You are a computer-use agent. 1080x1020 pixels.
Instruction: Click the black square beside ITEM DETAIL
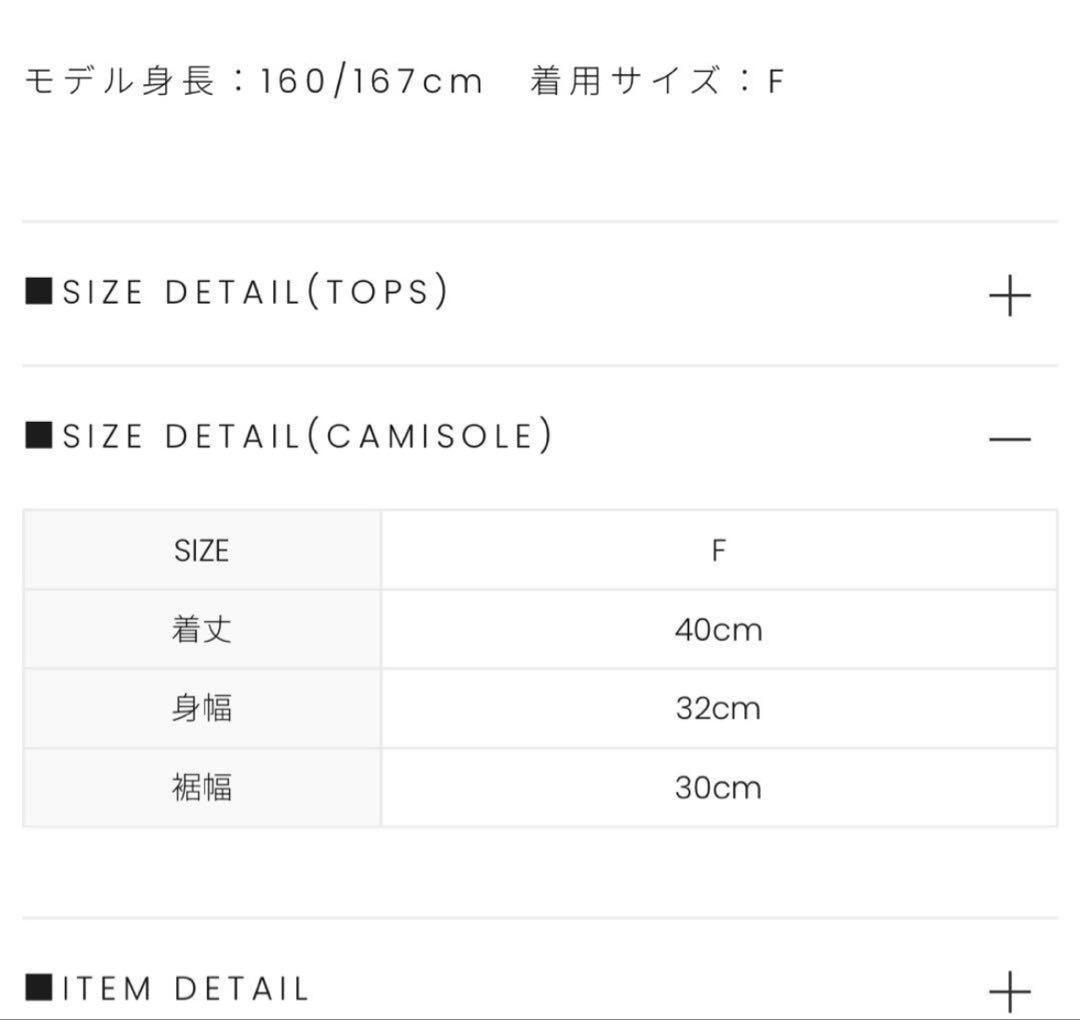click(38, 989)
